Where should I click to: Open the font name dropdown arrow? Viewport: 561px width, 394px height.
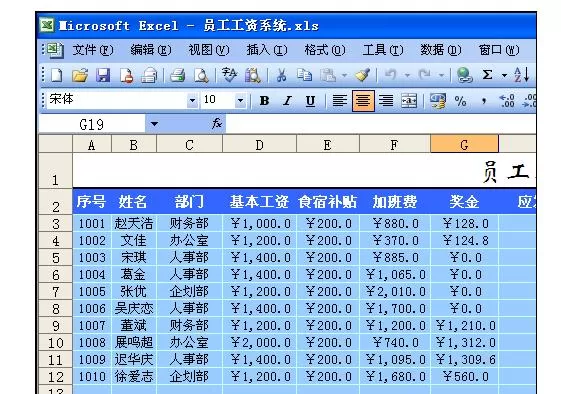[192, 101]
